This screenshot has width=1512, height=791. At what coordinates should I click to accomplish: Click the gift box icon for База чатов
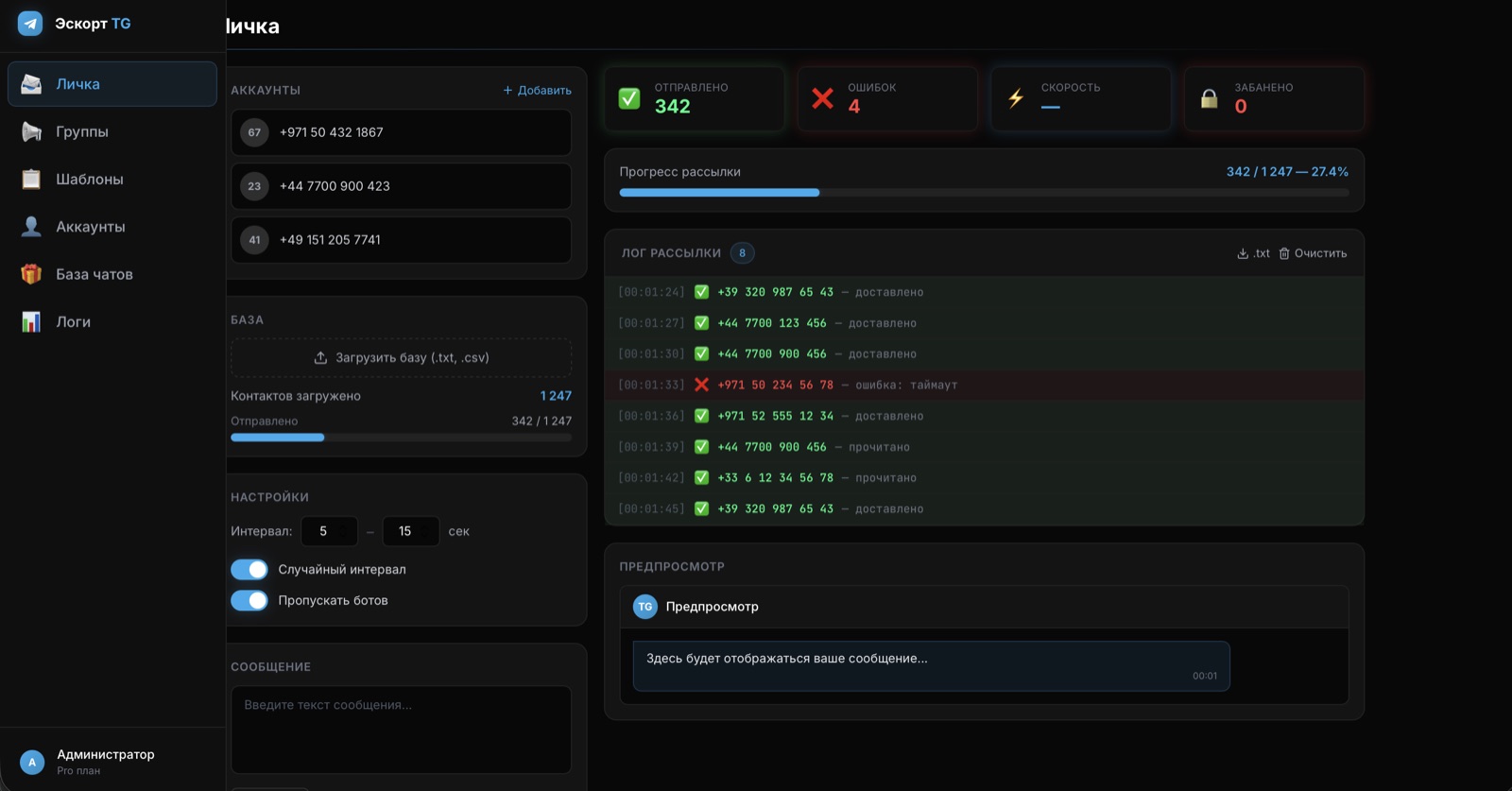click(x=31, y=274)
